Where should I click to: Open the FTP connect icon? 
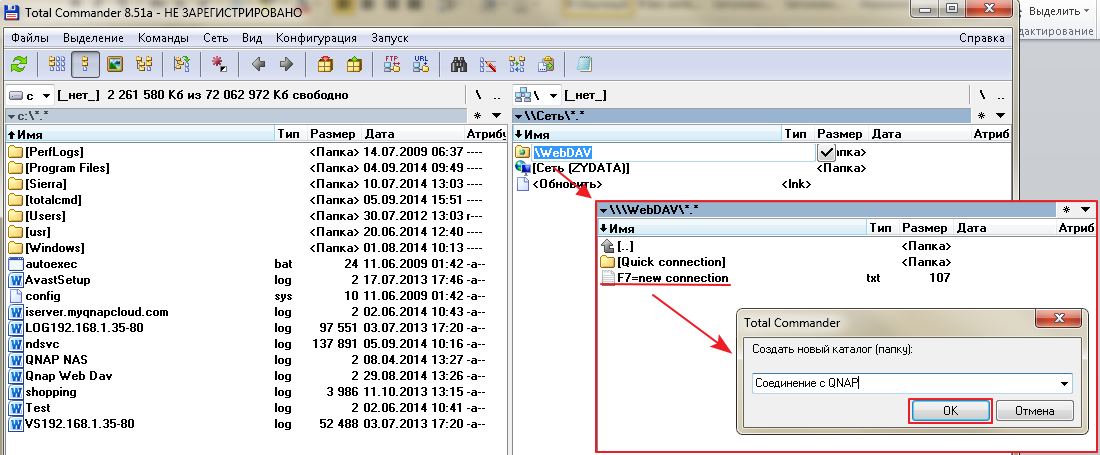(x=392, y=64)
